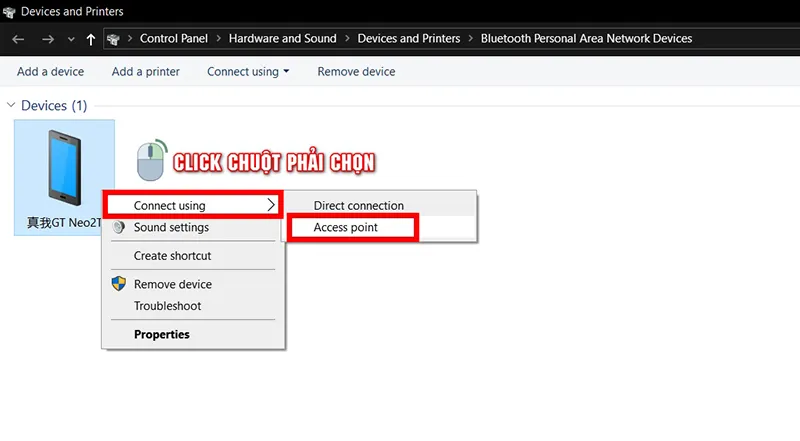Open Control Panel in breadcrumb
The height and width of the screenshot is (441, 800).
pos(173,38)
